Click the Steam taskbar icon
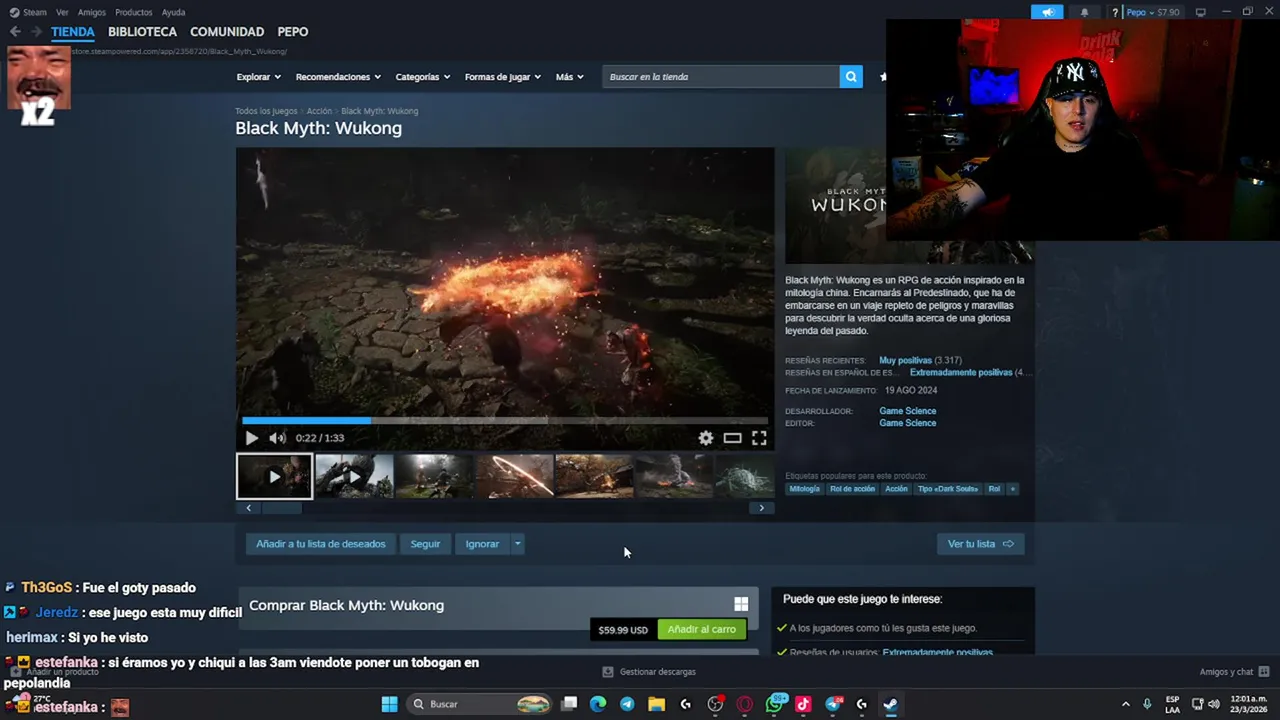 [890, 704]
